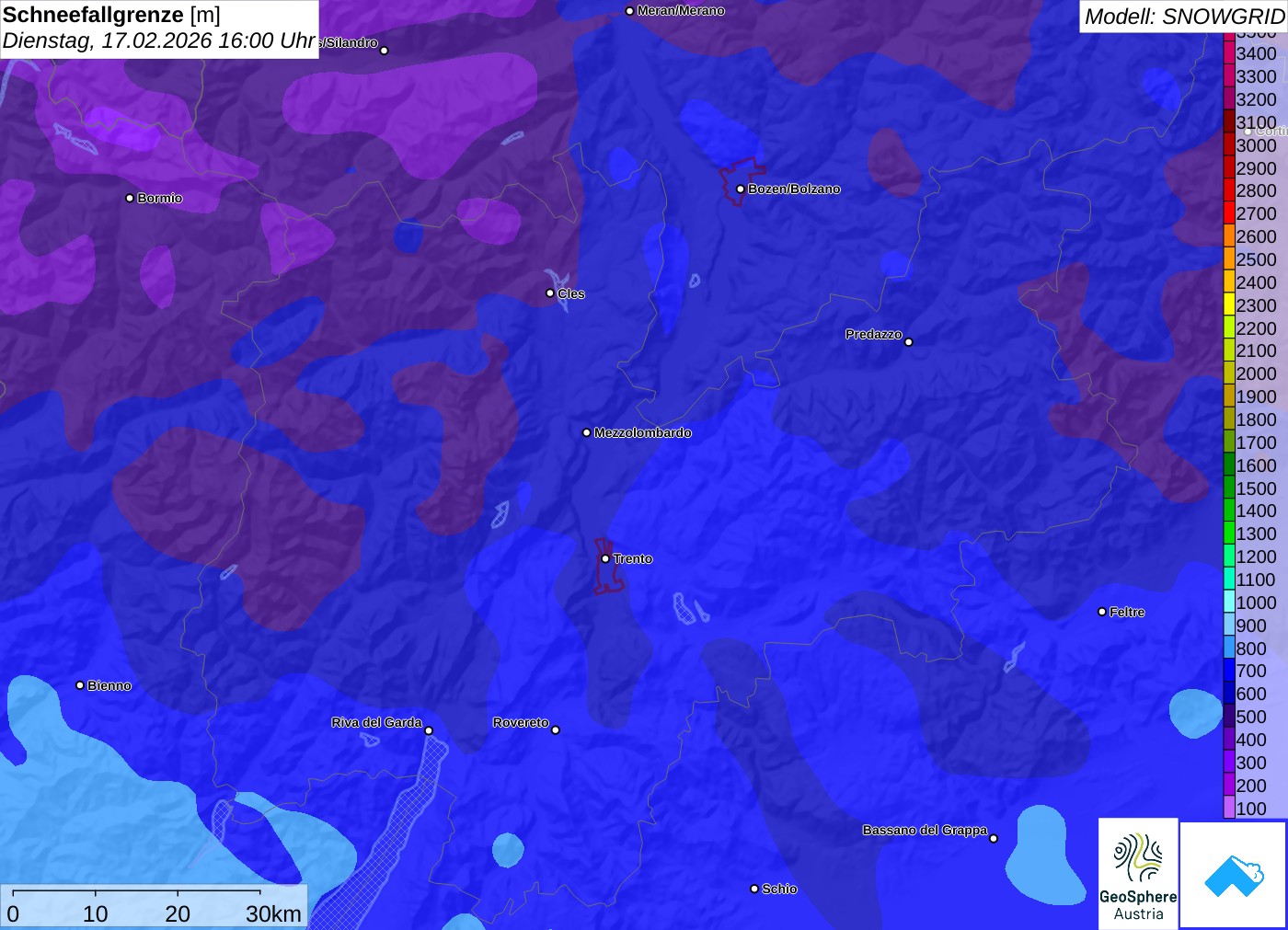Click the Mezzolombardo label text
Screen dimensions: 1288x930
[642, 432]
